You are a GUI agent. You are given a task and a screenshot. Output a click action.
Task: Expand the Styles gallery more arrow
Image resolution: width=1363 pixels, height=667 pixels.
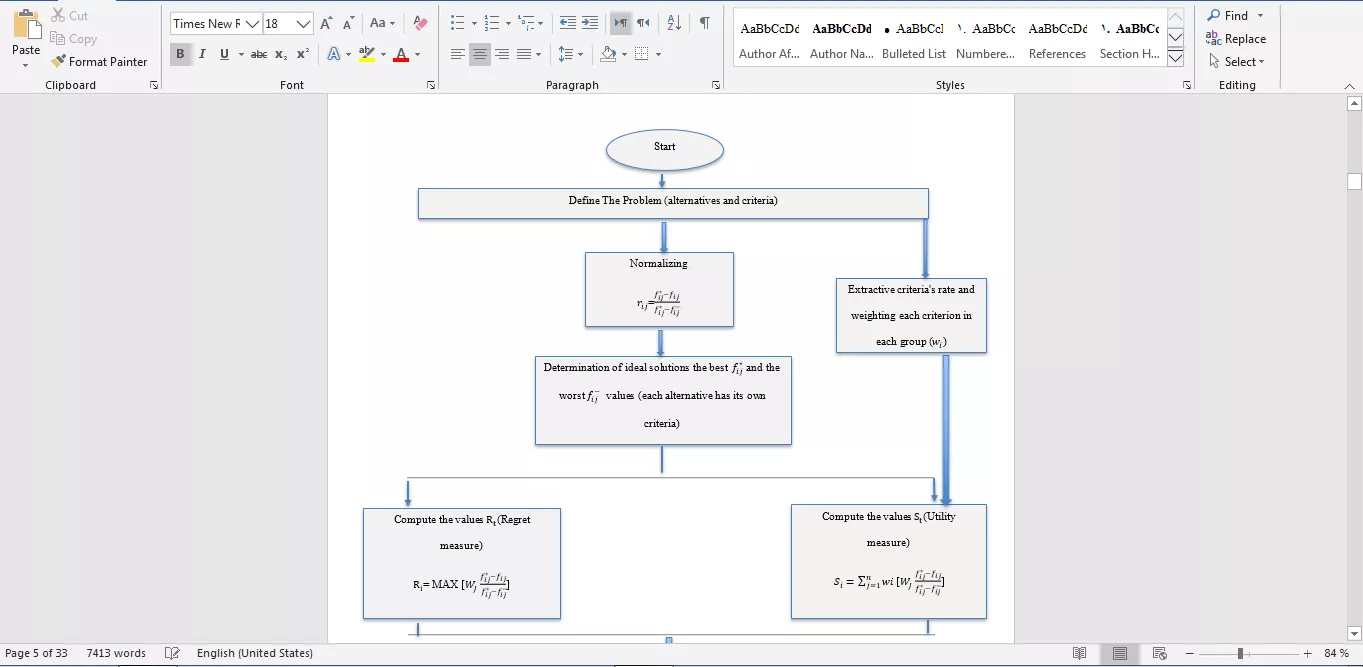pyautogui.click(x=1176, y=59)
